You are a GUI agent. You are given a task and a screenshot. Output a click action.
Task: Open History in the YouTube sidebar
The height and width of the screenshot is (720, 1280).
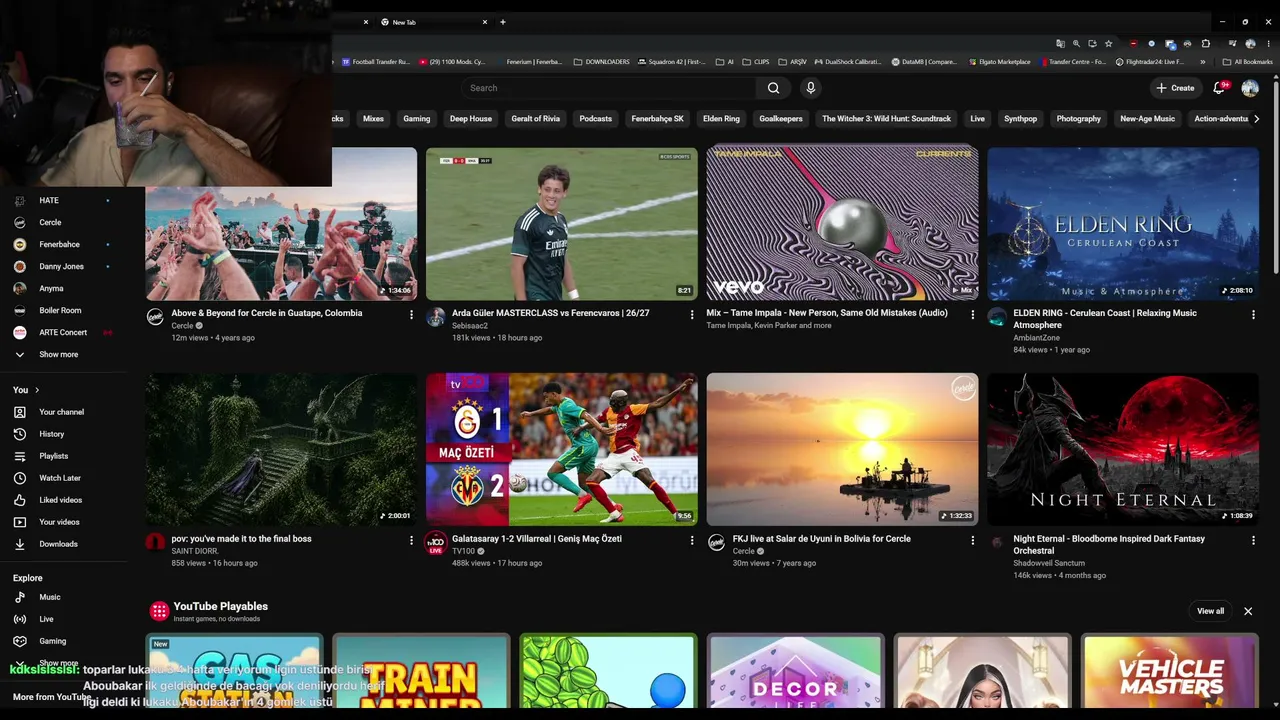click(x=52, y=434)
